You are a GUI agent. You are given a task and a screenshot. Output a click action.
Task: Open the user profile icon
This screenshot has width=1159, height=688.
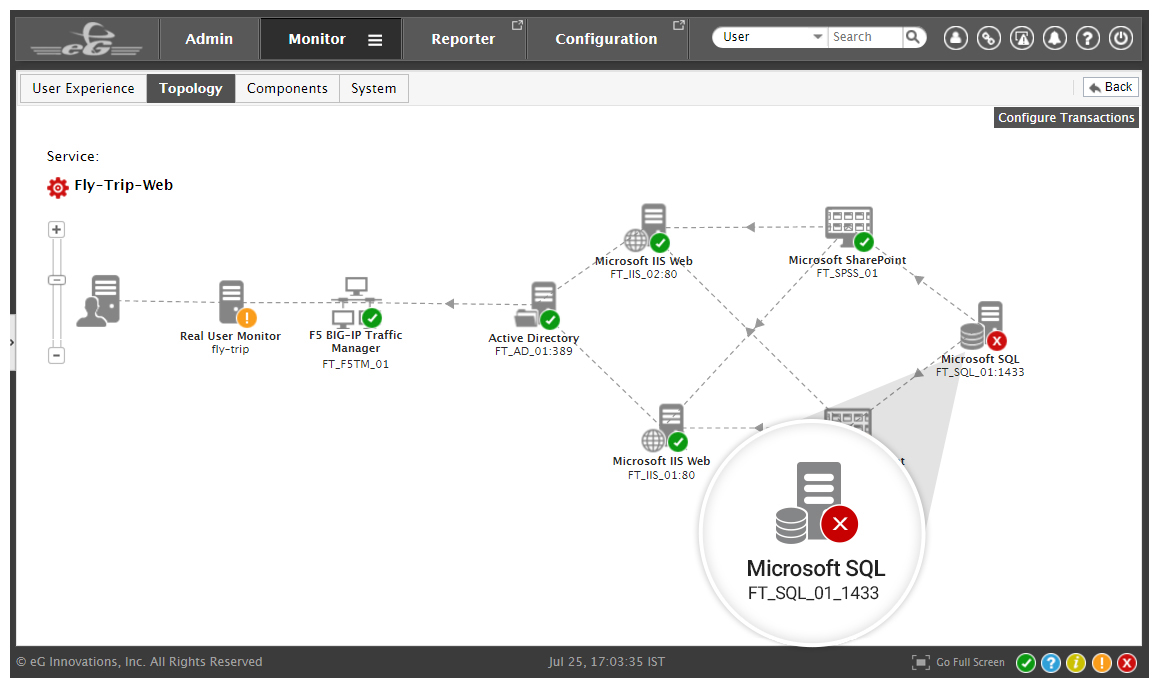pos(956,38)
